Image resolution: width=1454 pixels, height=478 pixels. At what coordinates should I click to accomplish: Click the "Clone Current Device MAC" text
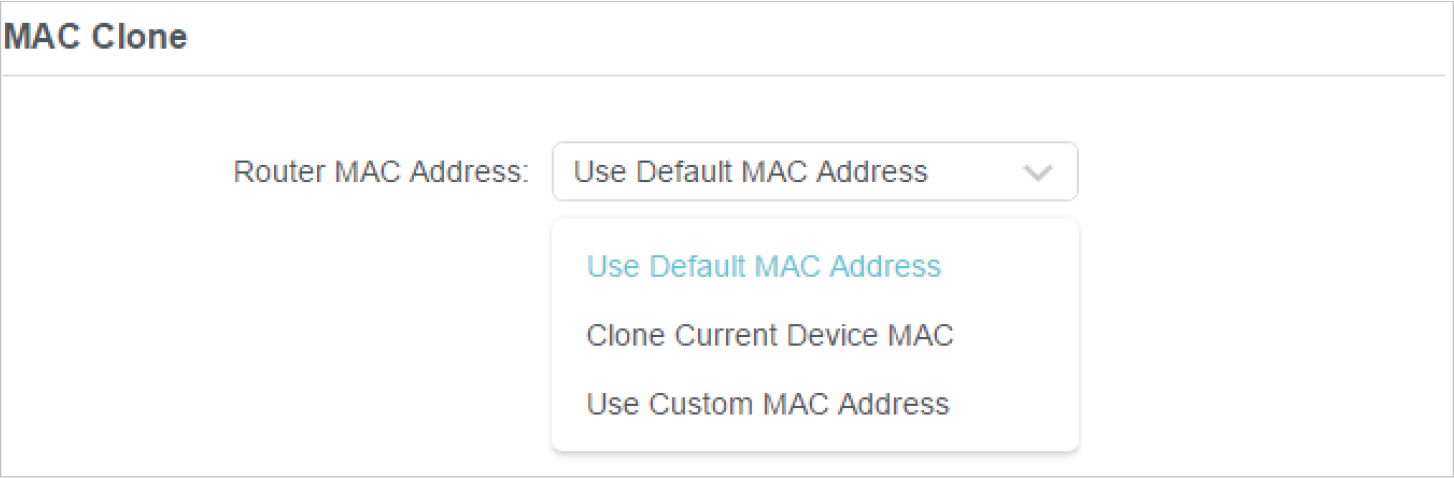pos(769,335)
